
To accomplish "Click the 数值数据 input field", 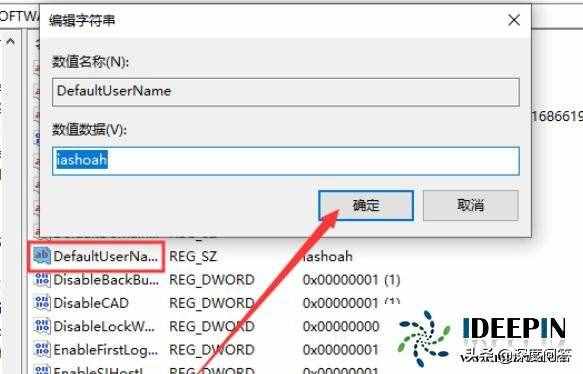I will (286, 161).
